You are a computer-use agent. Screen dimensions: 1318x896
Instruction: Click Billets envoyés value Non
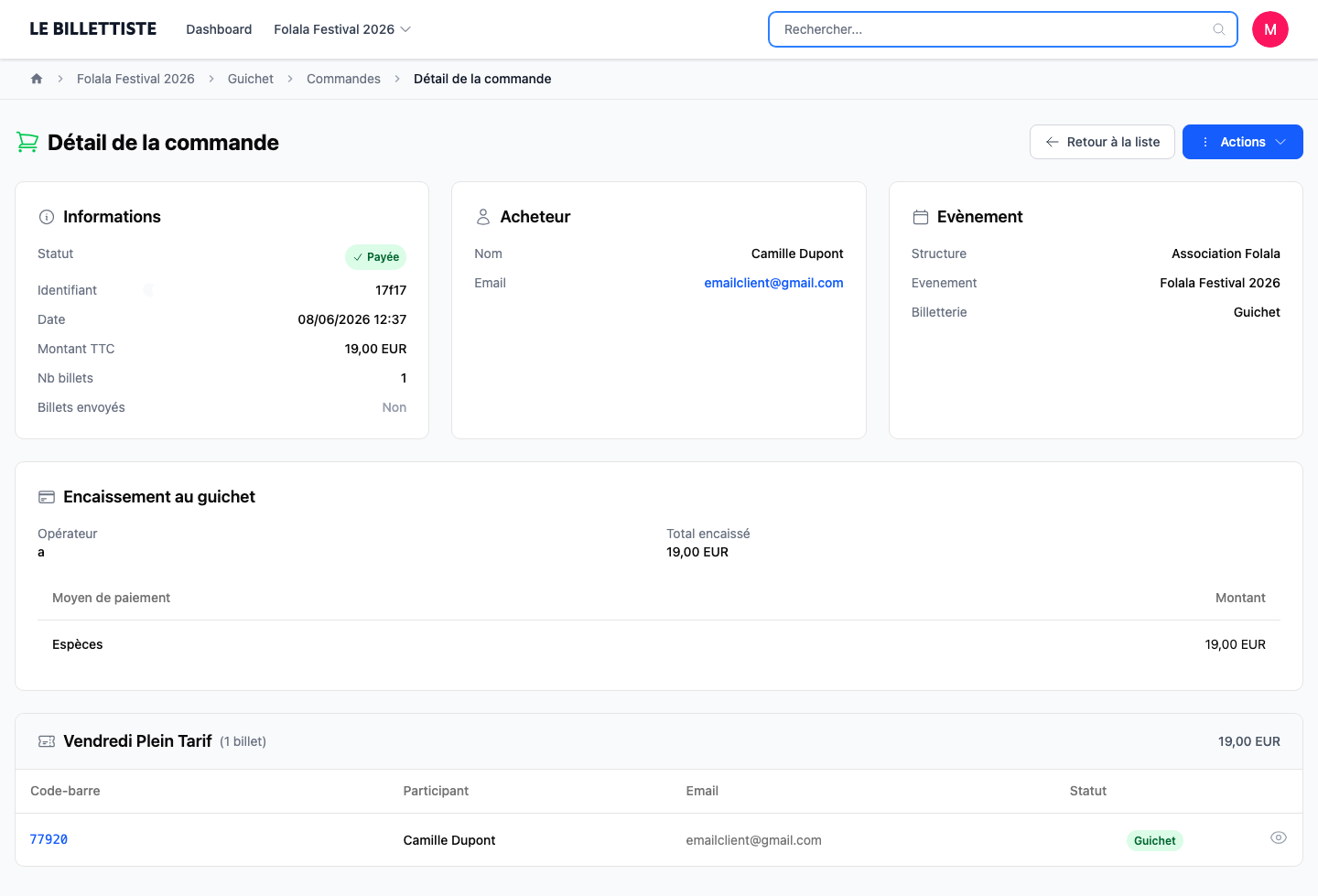pyautogui.click(x=394, y=407)
